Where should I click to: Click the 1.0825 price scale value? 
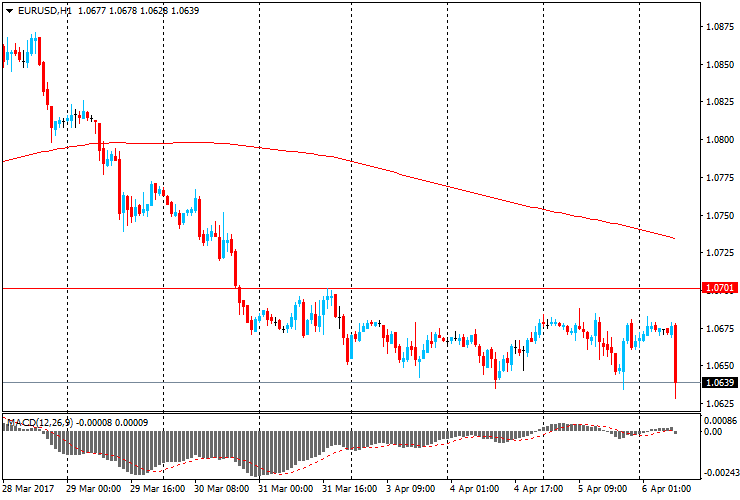[x=720, y=102]
